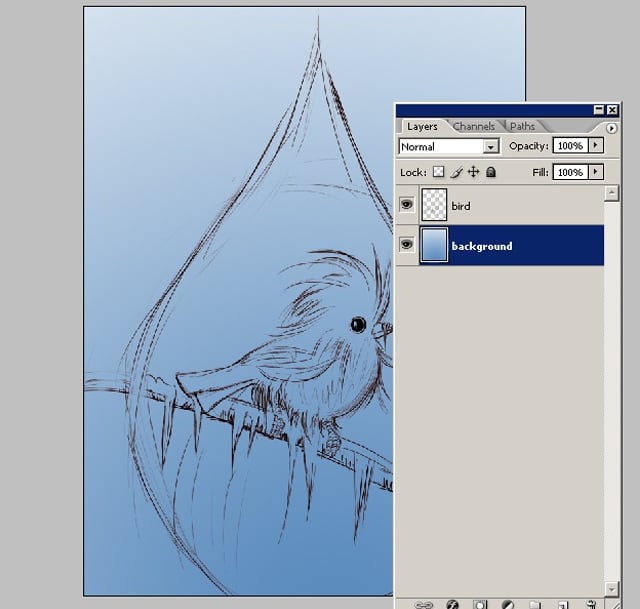Toggle lock transparent pixels
This screenshot has height=609, width=640.
438,172
